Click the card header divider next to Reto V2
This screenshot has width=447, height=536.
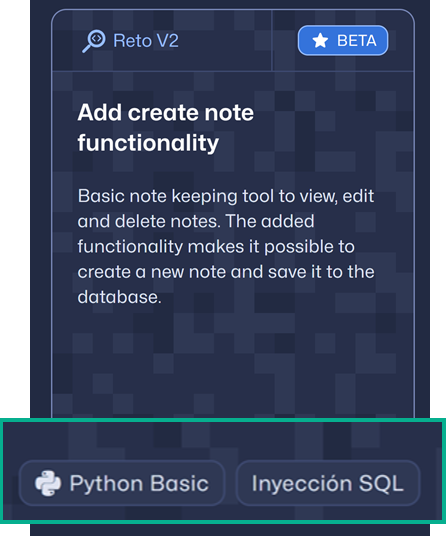point(272,40)
